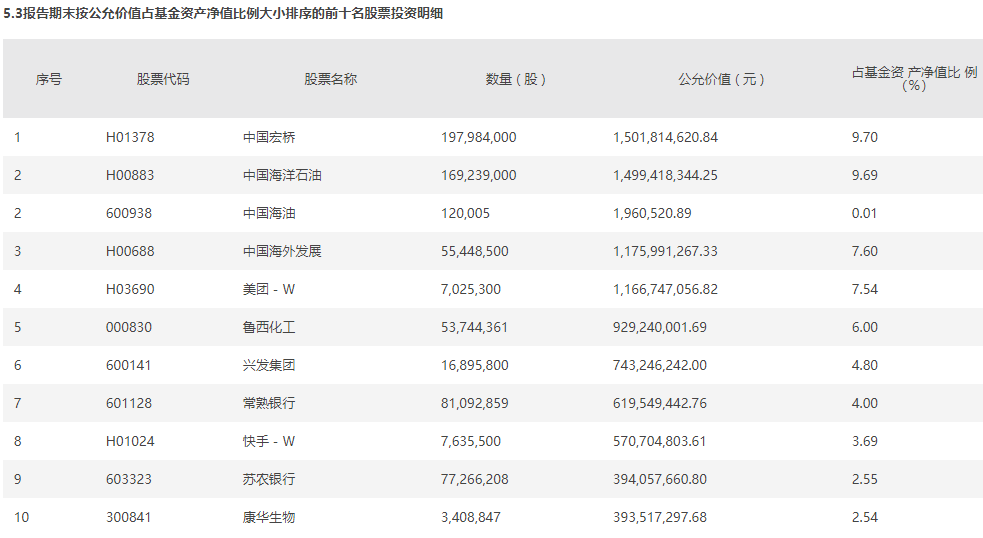Select quantity 120,005

point(465,213)
